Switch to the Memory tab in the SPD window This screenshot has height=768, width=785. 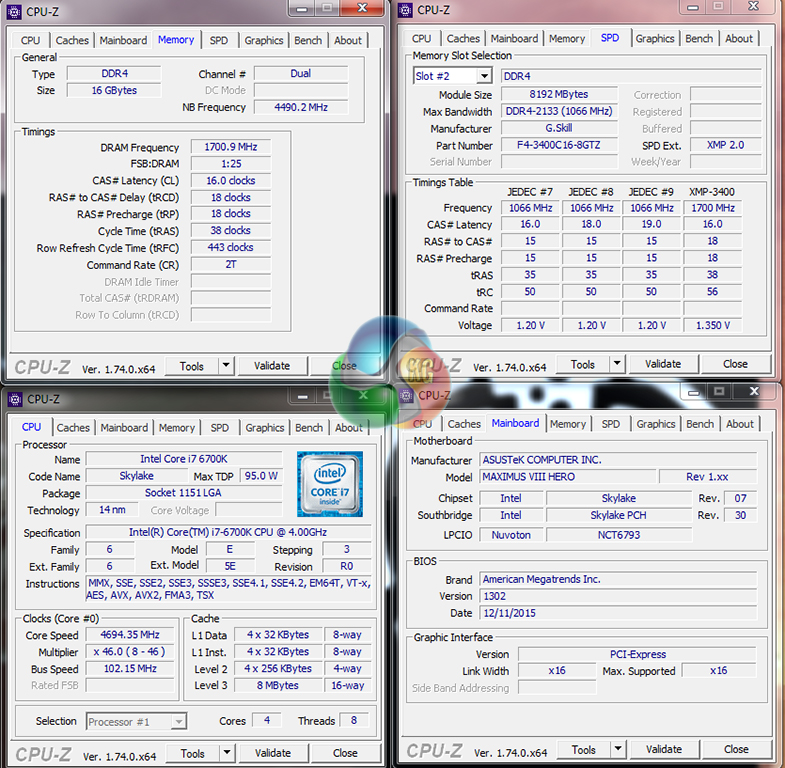[x=567, y=39]
